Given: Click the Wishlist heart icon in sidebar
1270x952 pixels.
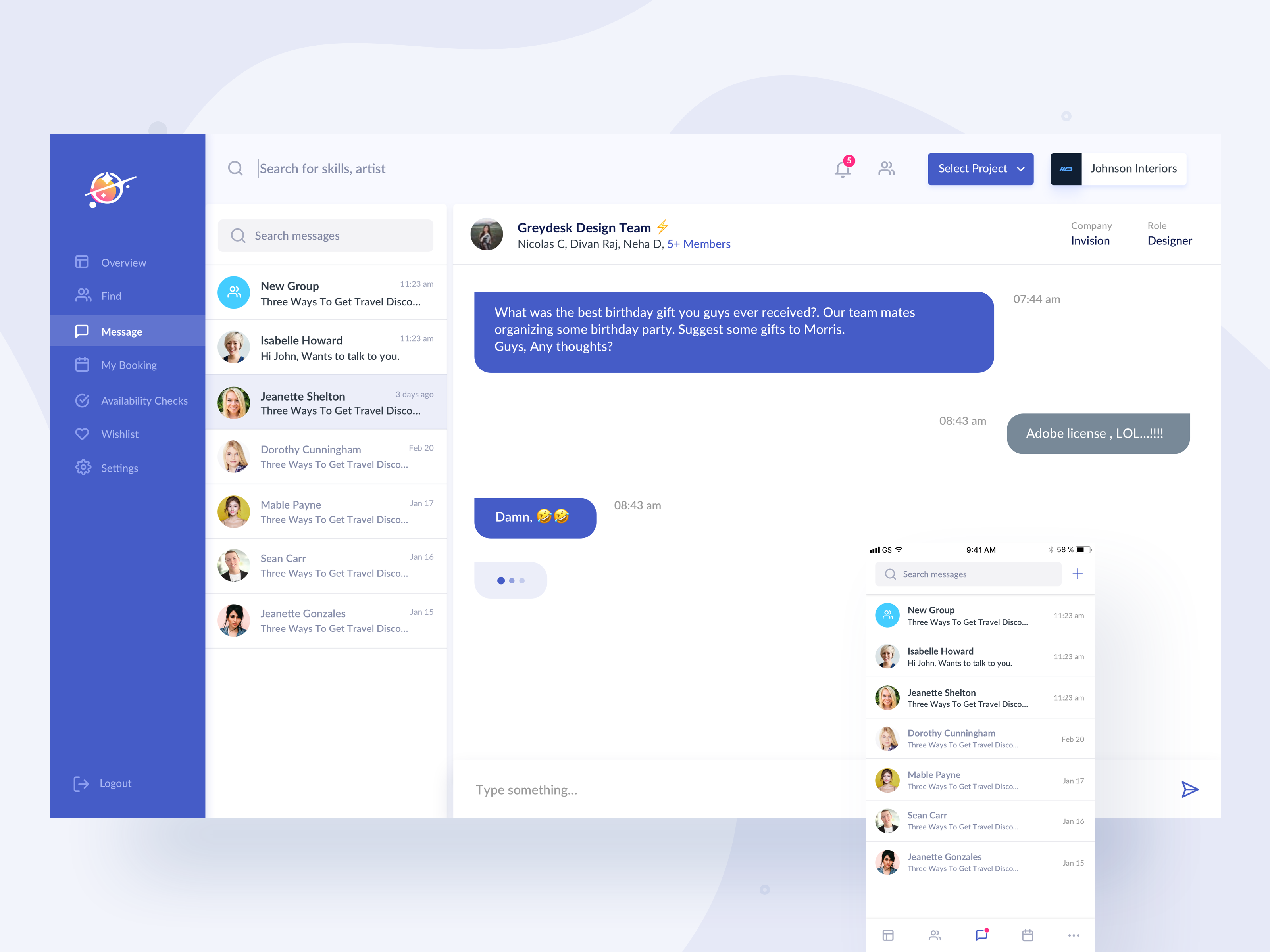Looking at the screenshot, I should tap(82, 433).
